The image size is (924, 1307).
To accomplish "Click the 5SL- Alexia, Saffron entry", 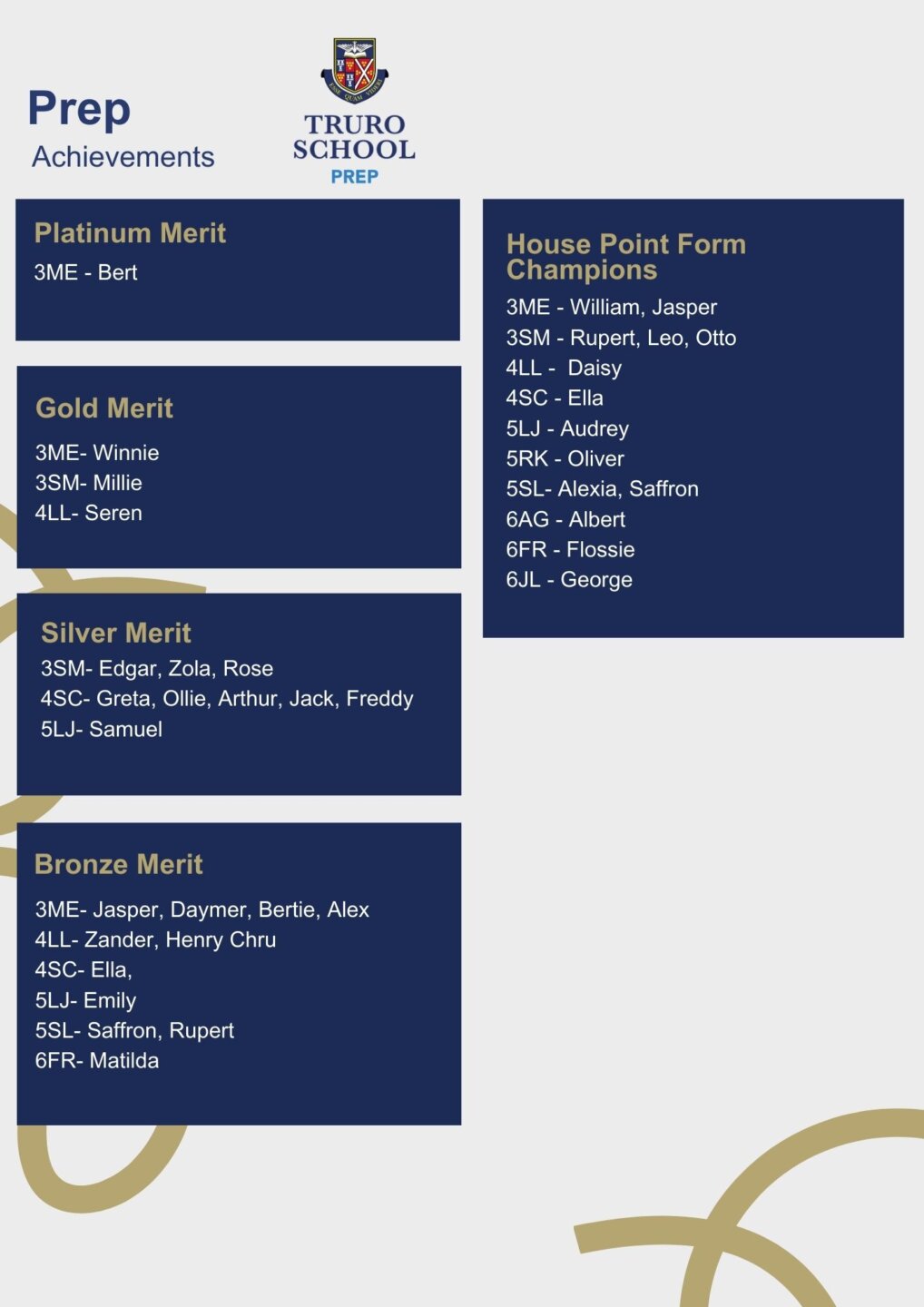I will tap(602, 488).
